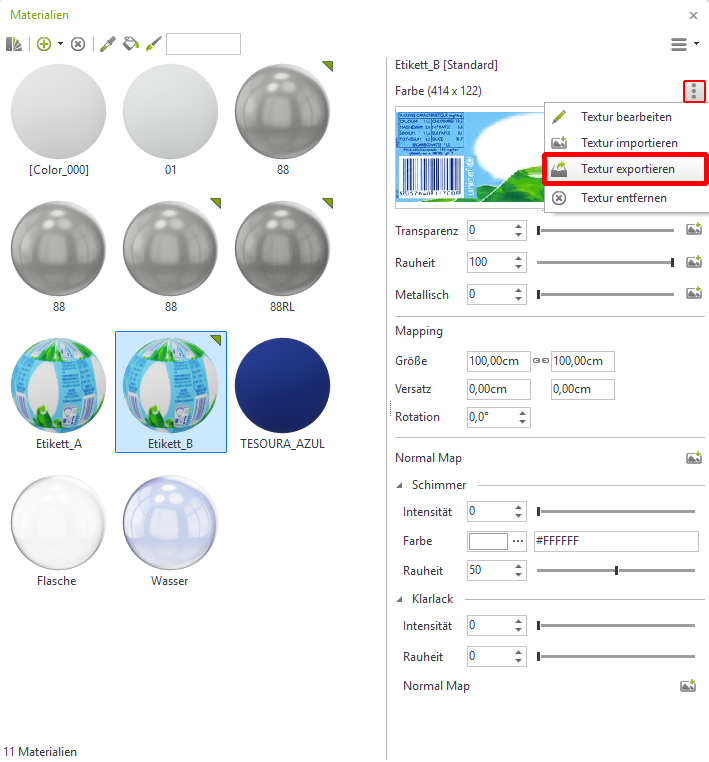709x762 pixels.
Task: Open the material library icon
Action: 14,44
